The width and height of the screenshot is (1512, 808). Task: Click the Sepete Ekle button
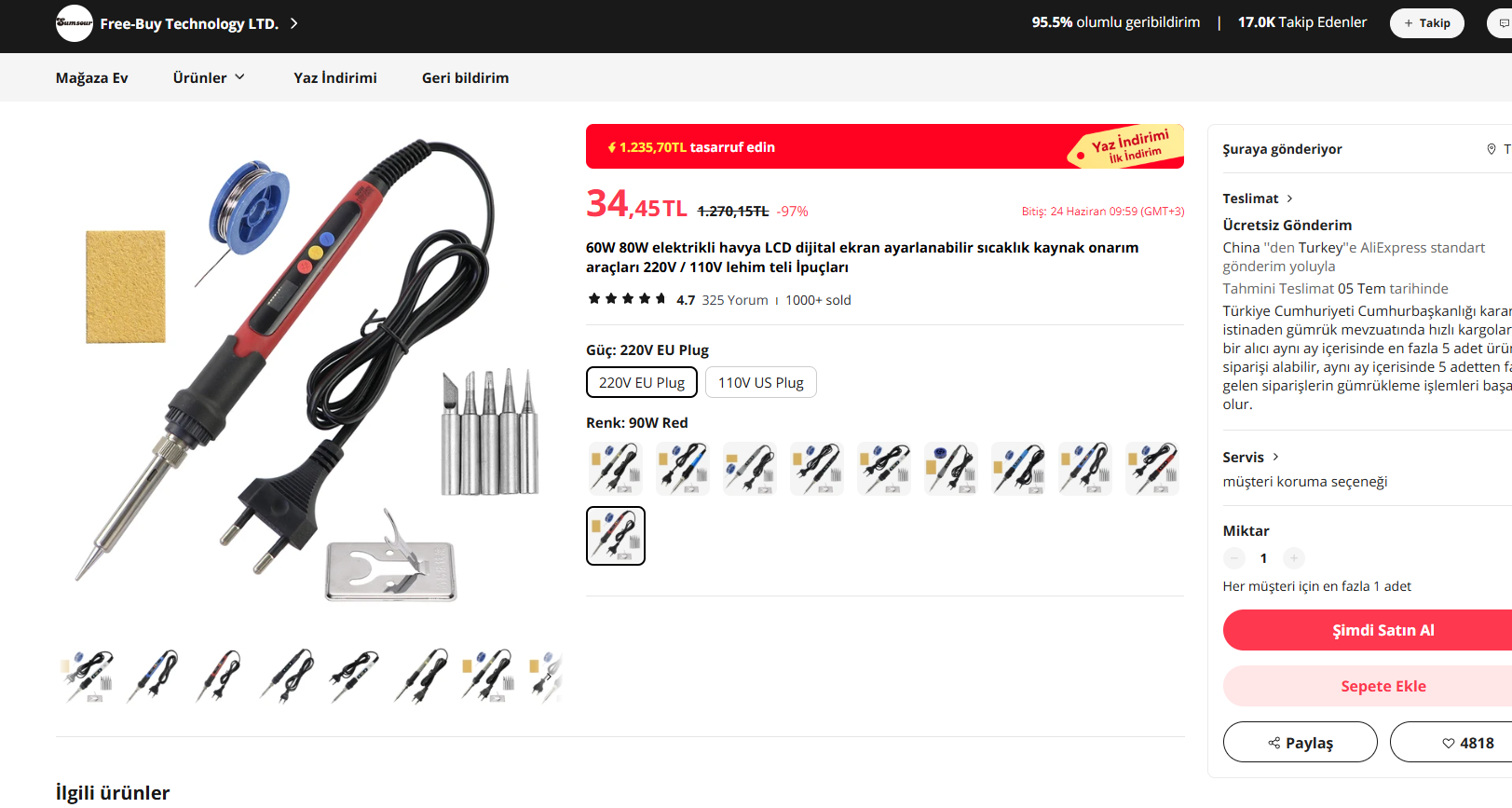1383,686
